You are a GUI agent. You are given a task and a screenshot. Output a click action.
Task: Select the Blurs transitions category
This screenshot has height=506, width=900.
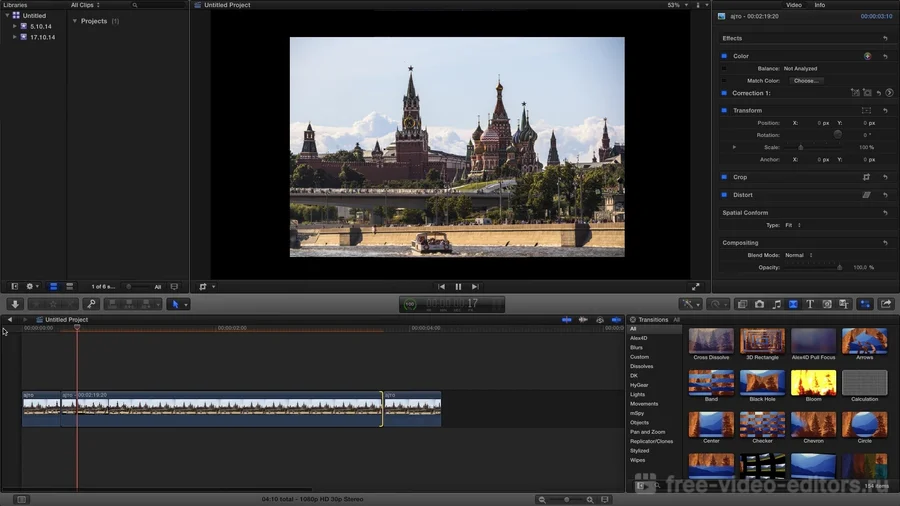[x=636, y=348]
